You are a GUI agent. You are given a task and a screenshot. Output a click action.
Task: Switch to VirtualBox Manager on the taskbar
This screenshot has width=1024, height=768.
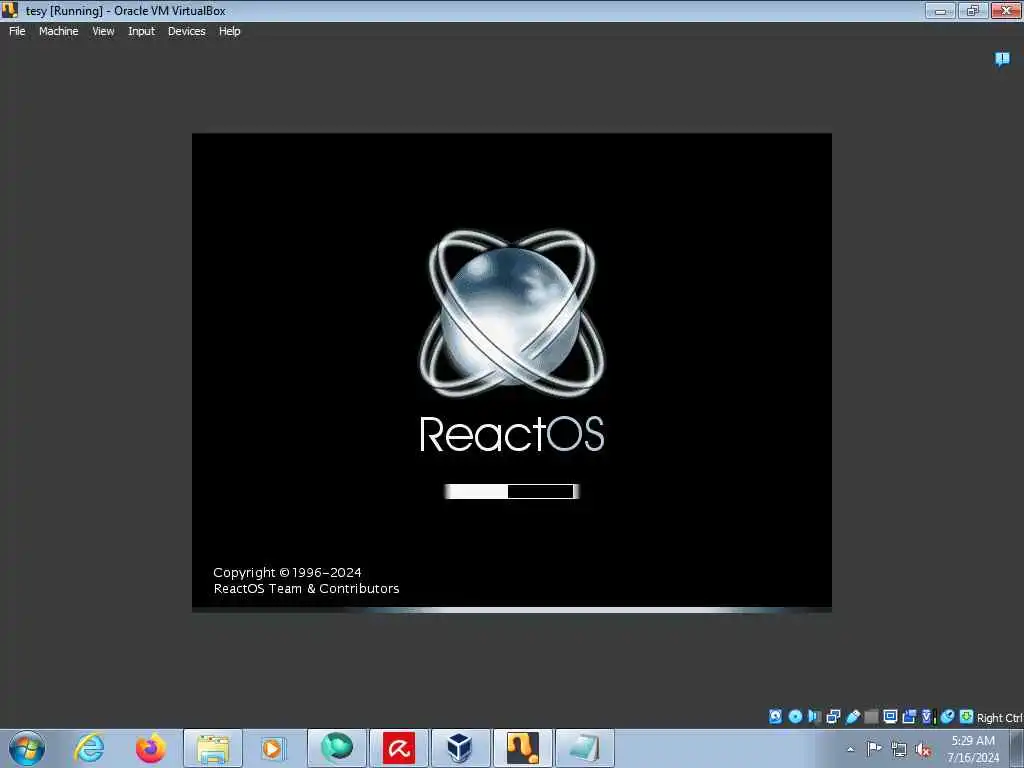coord(460,748)
